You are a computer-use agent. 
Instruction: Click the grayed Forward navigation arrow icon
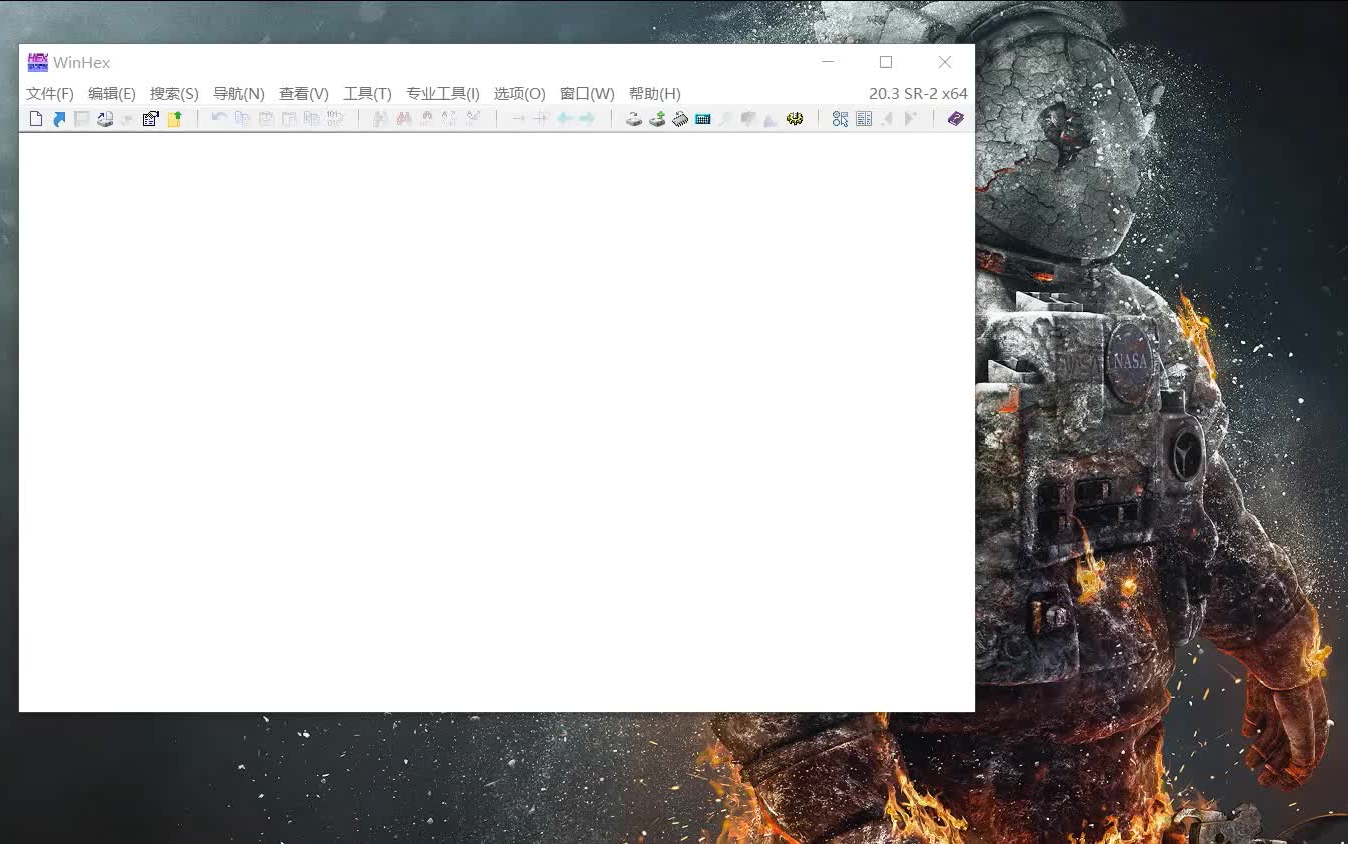(587, 119)
